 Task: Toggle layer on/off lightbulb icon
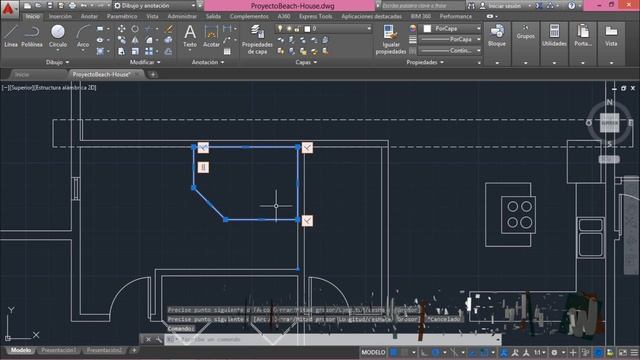[x=280, y=29]
